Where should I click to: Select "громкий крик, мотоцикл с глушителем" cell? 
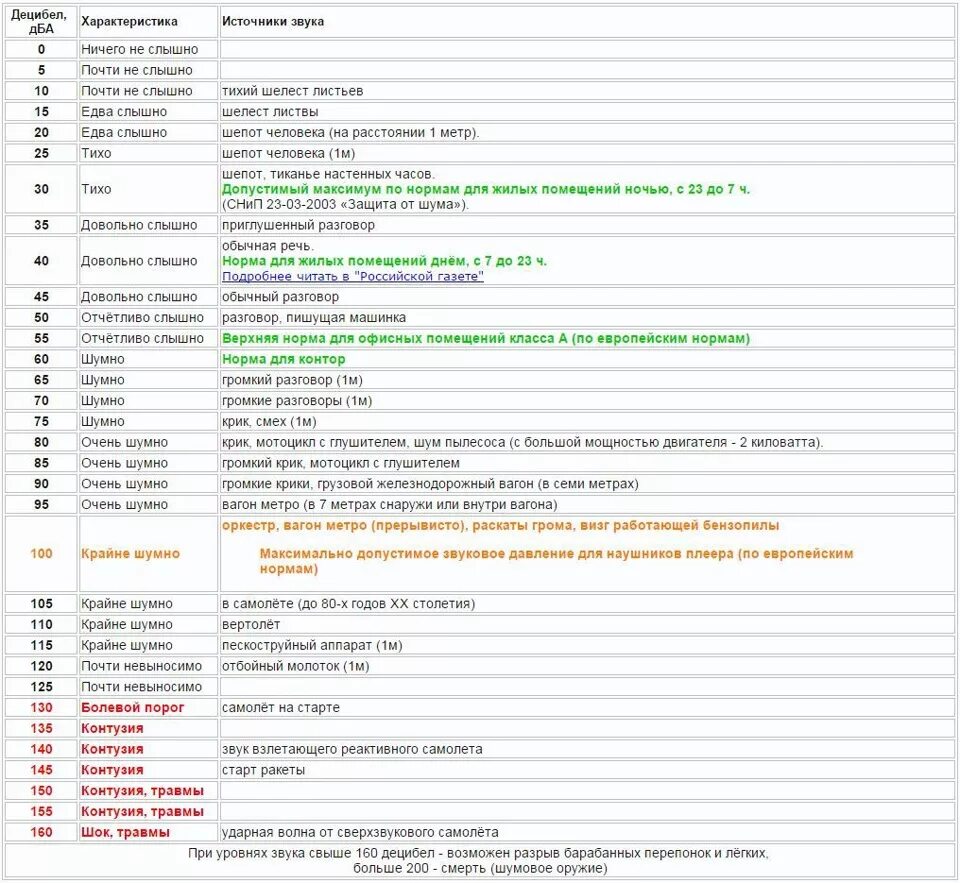pos(587,463)
